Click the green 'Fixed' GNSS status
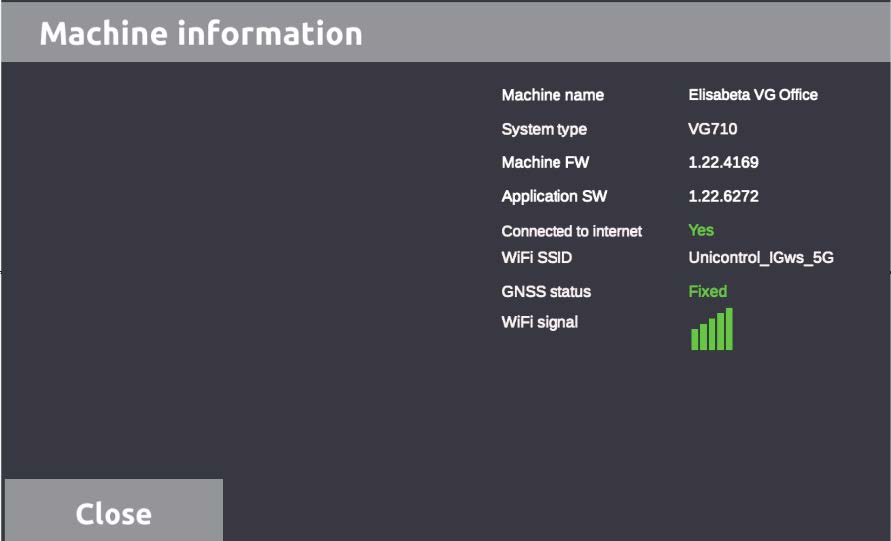Screen dimensions: 891x541 tap(707, 292)
